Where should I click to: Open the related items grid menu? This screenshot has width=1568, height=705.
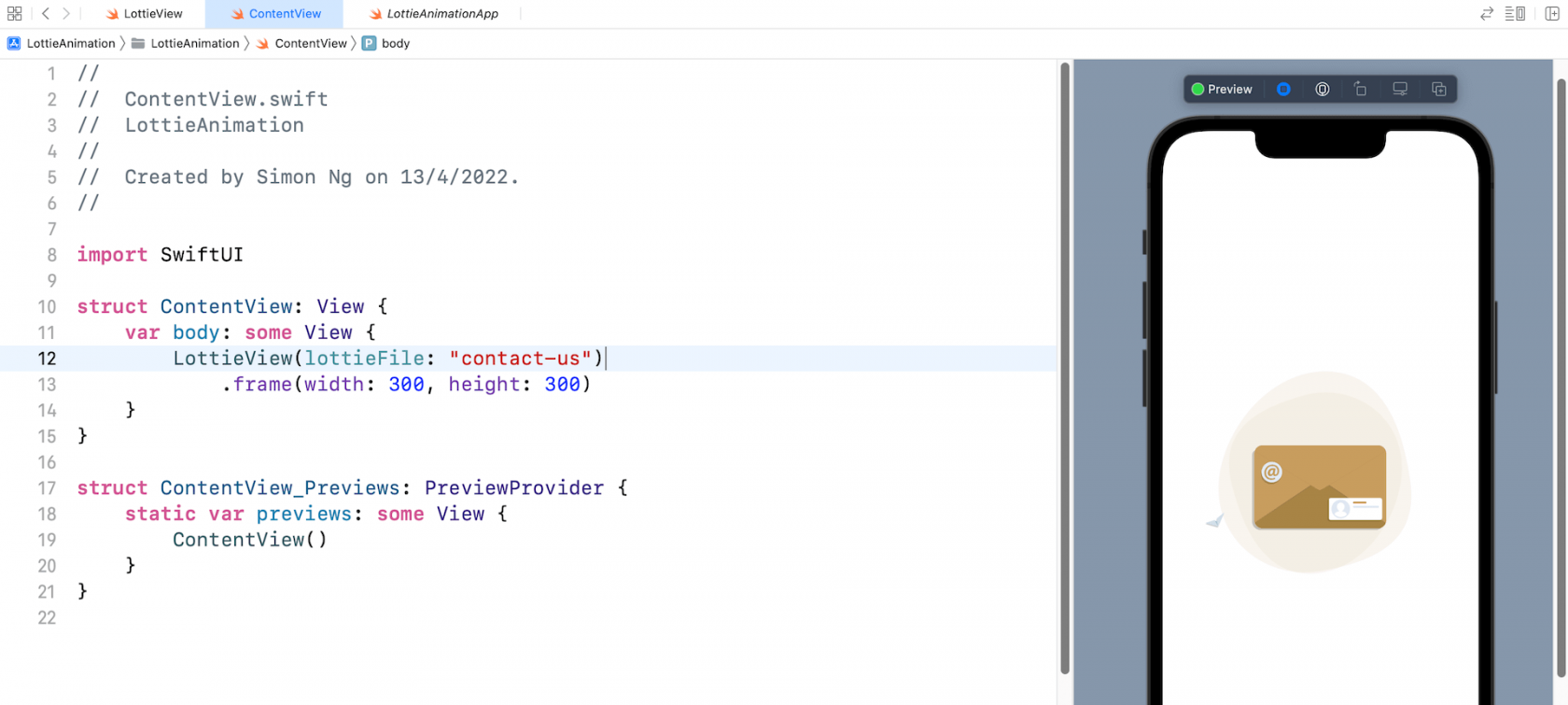[x=14, y=14]
